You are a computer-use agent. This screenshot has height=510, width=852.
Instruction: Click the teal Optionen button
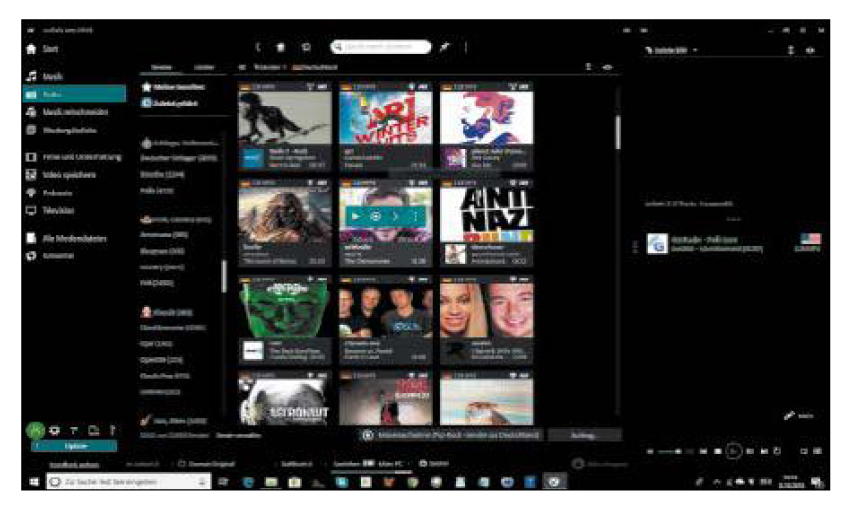coord(74,446)
